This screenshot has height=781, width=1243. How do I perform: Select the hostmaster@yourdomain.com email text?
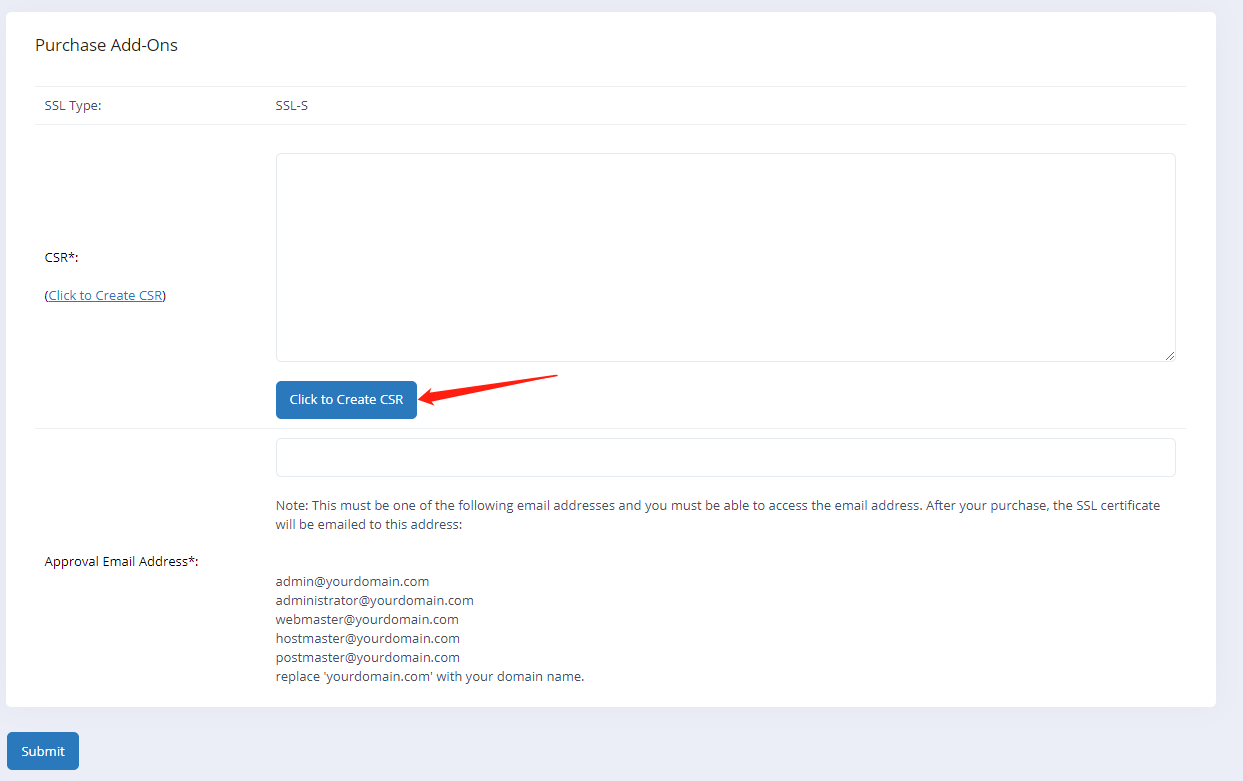point(368,638)
